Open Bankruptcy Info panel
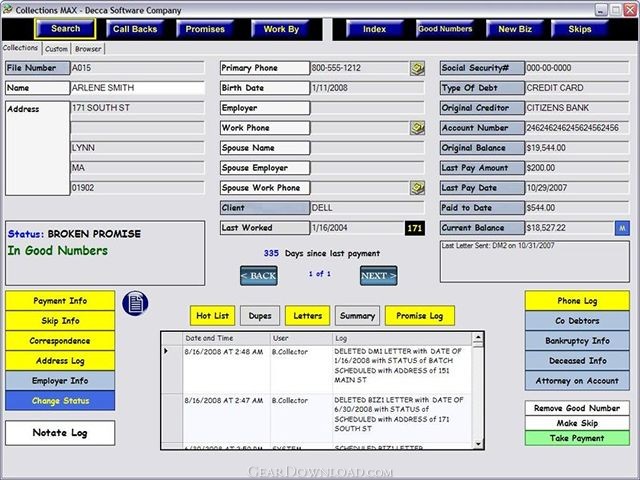The height and width of the screenshot is (480, 640). 577,341
